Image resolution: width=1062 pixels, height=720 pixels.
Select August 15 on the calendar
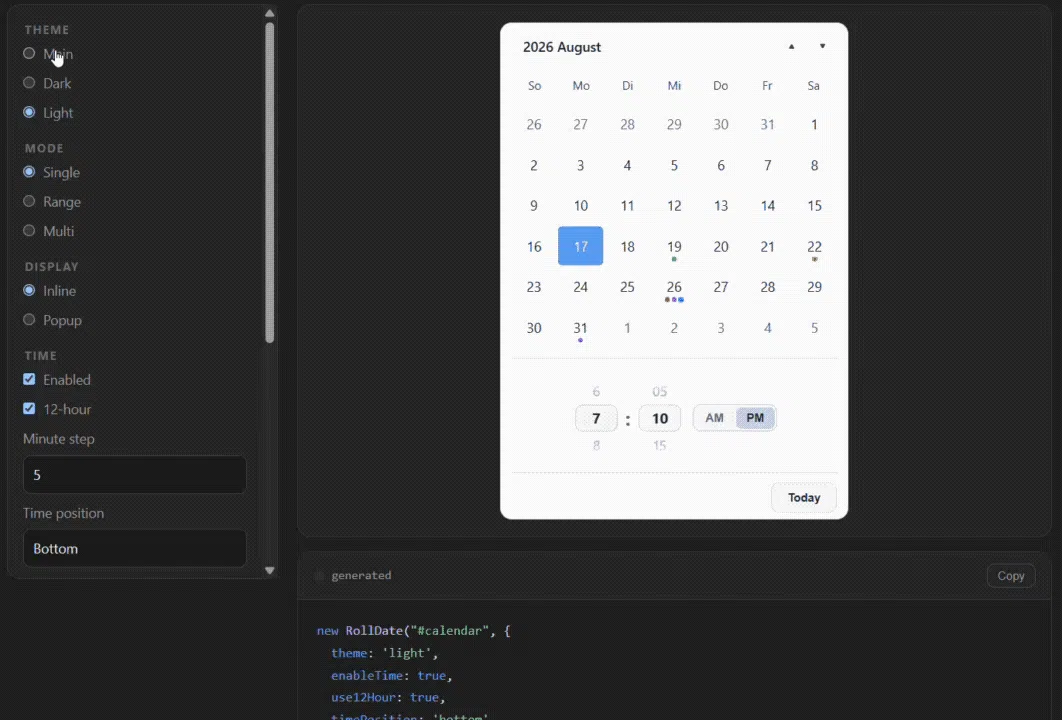(x=814, y=206)
